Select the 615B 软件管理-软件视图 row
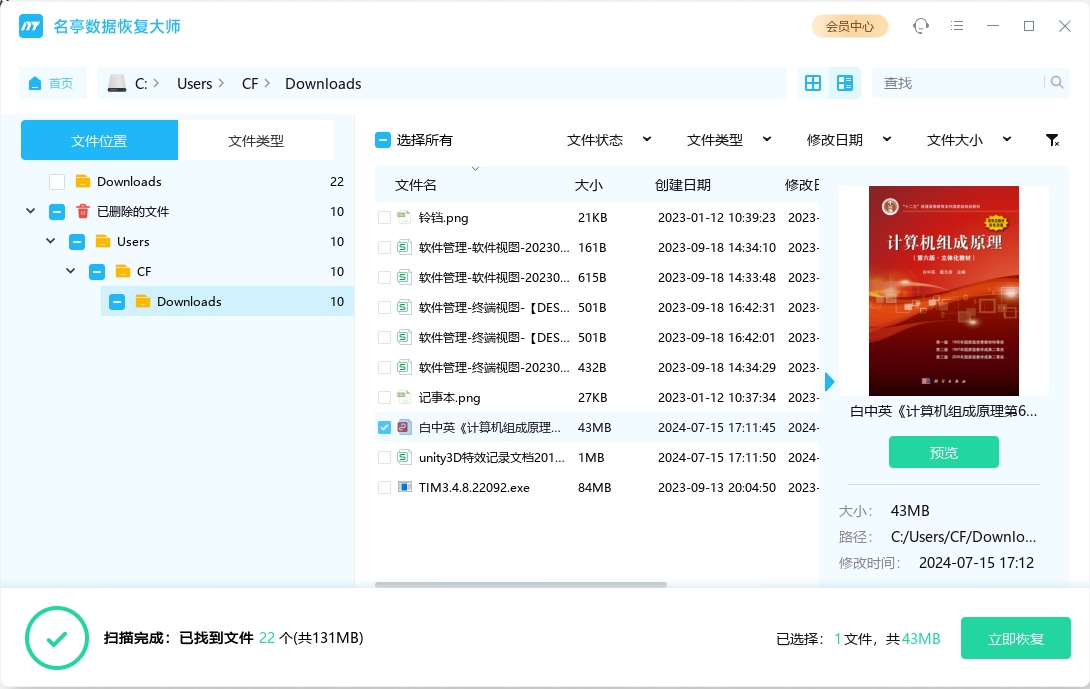1090x689 pixels. (x=597, y=277)
